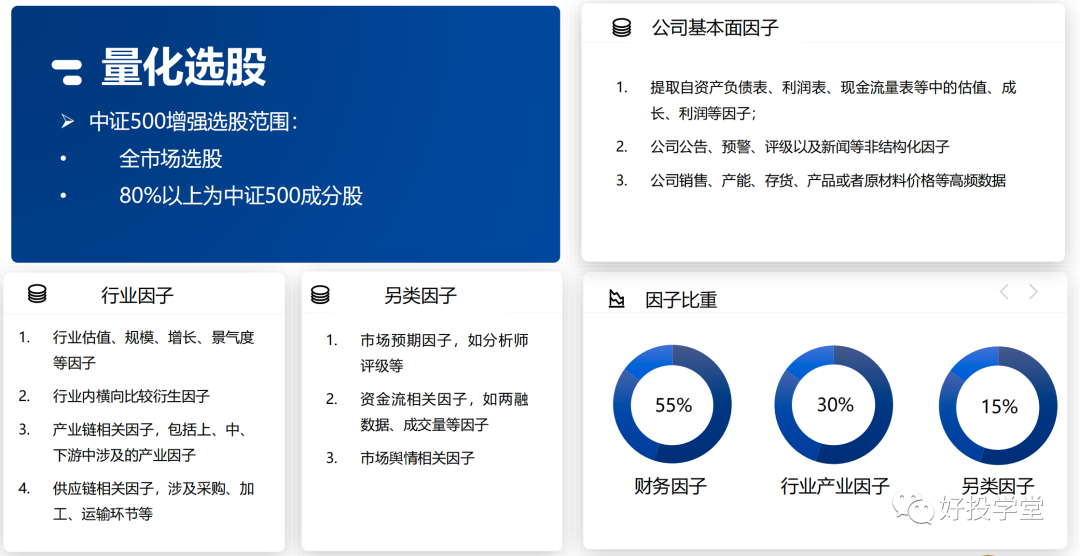1080x556 pixels.
Task: Select 行业内横向比较衍生因子 list item
Action: pos(131,396)
